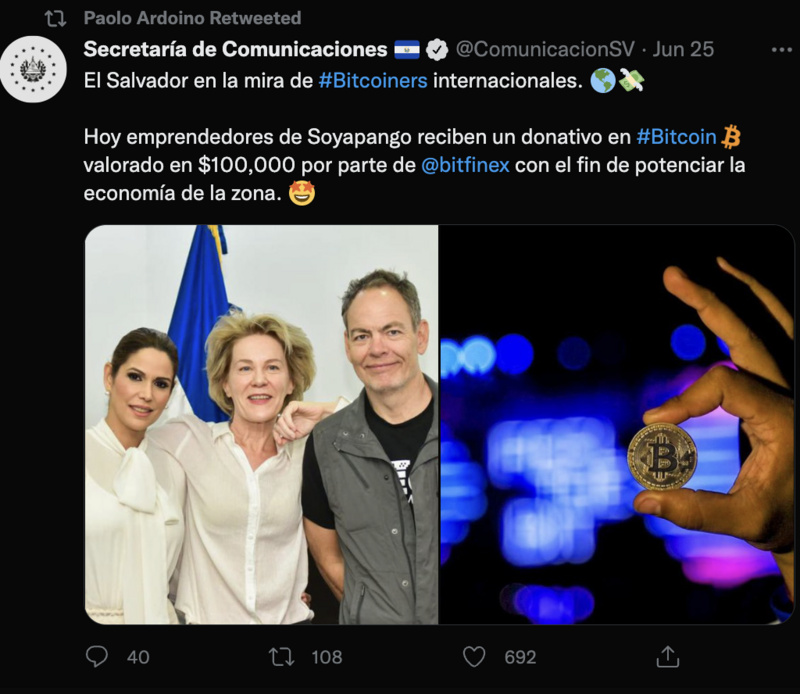Viewport: 800px width, 694px height.
Task: Like the tweet with the heart icon
Action: [x=474, y=657]
